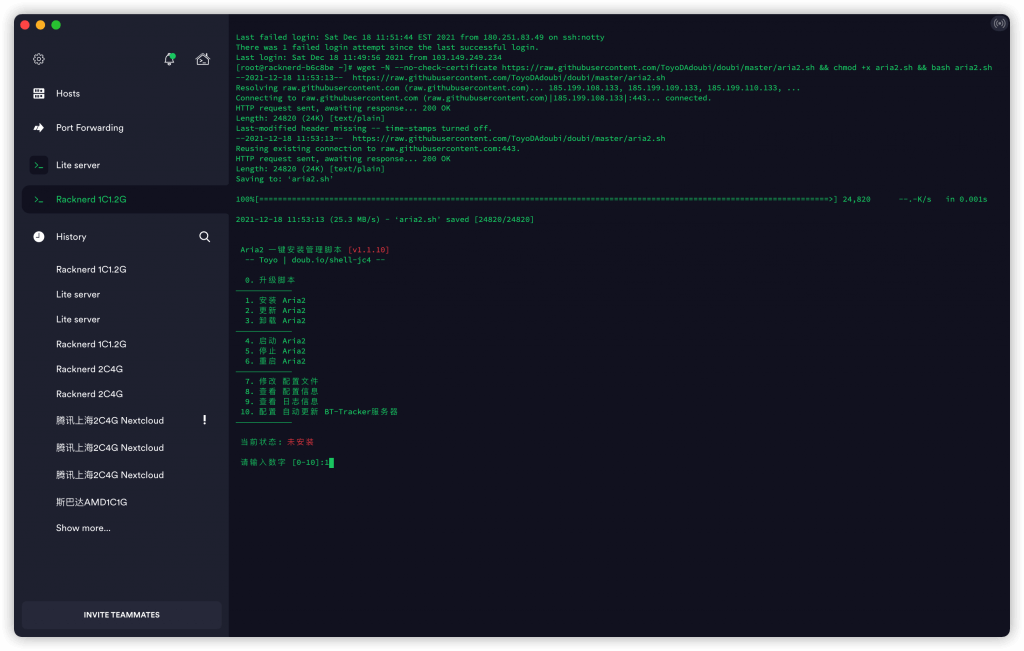Screen dimensions: 1024x651
Task: Open 斯巴达AMD1C1G from history
Action: click(91, 502)
